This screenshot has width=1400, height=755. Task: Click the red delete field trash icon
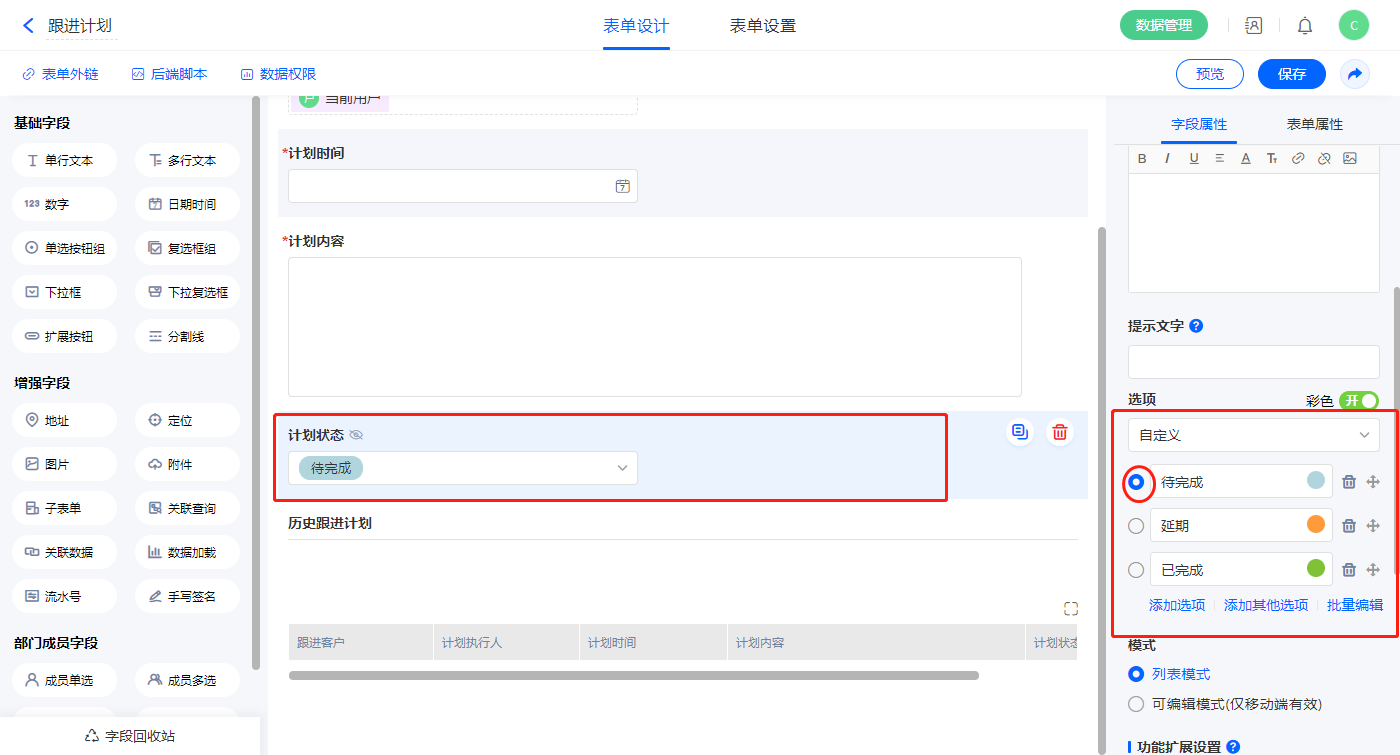[x=1059, y=432]
